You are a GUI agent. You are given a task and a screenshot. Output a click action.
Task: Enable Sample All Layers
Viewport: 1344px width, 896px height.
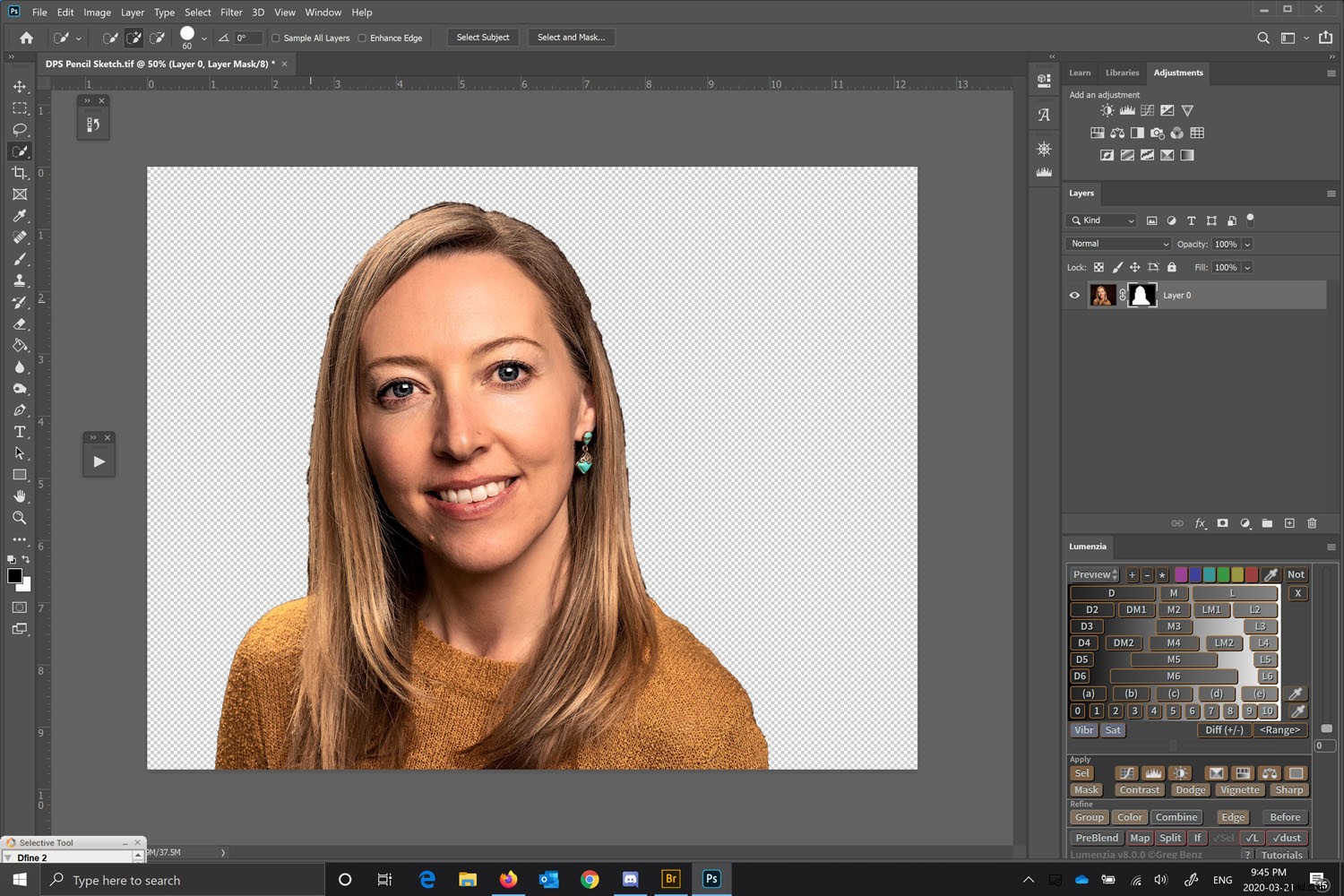[x=275, y=38]
